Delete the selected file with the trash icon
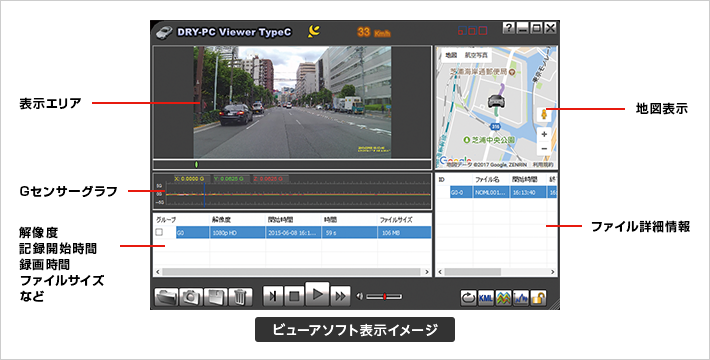Viewport: 710px width, 360px height. point(240,297)
